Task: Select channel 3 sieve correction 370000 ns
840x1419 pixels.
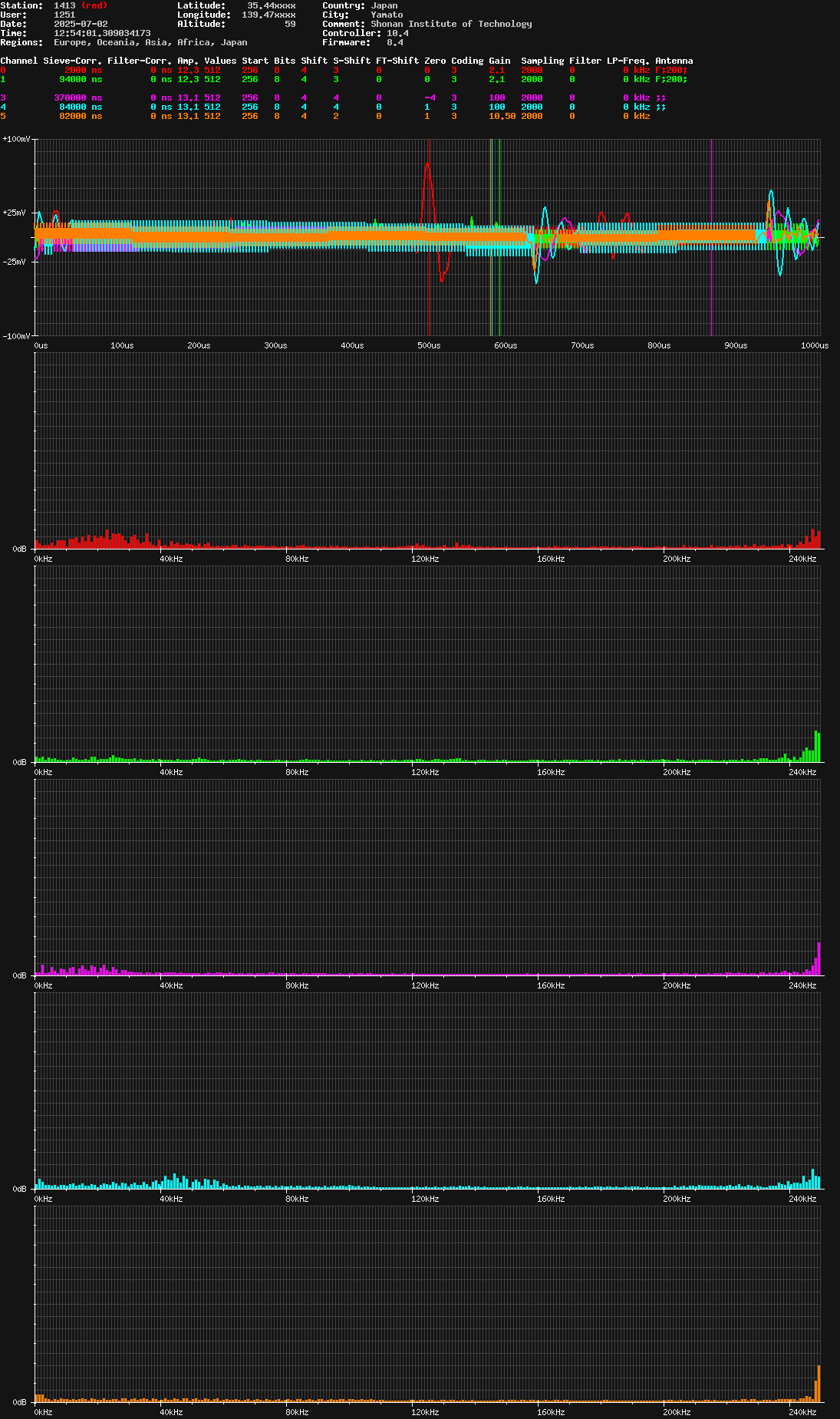Action: (x=77, y=97)
